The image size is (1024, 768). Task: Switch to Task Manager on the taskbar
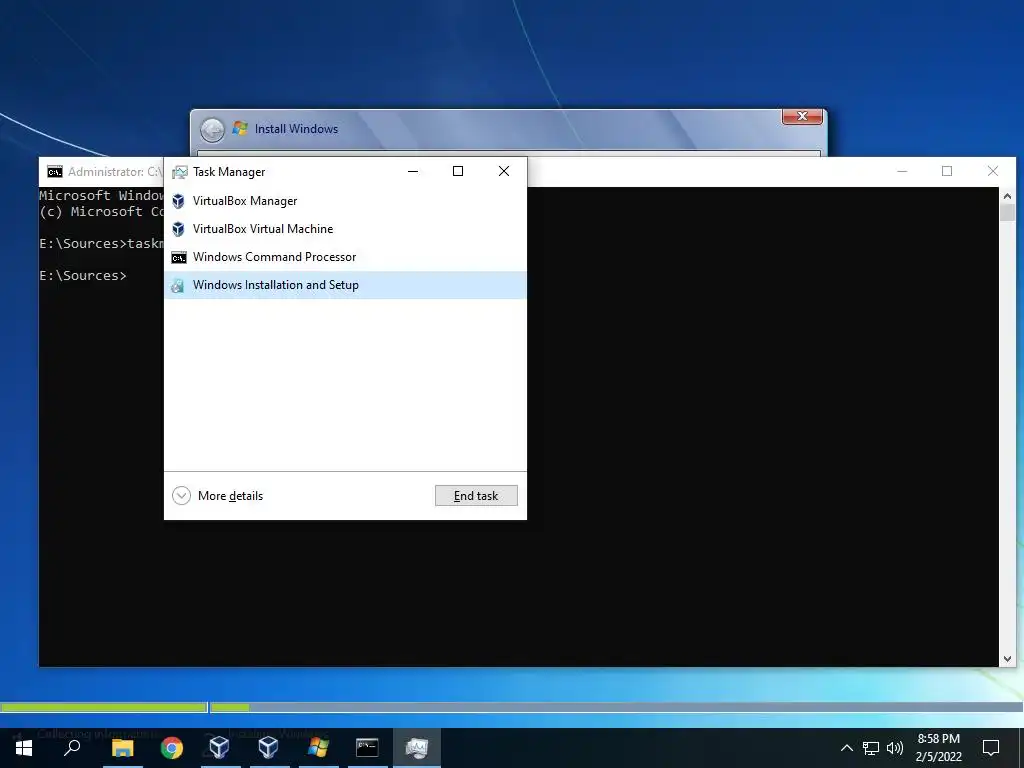coord(417,748)
